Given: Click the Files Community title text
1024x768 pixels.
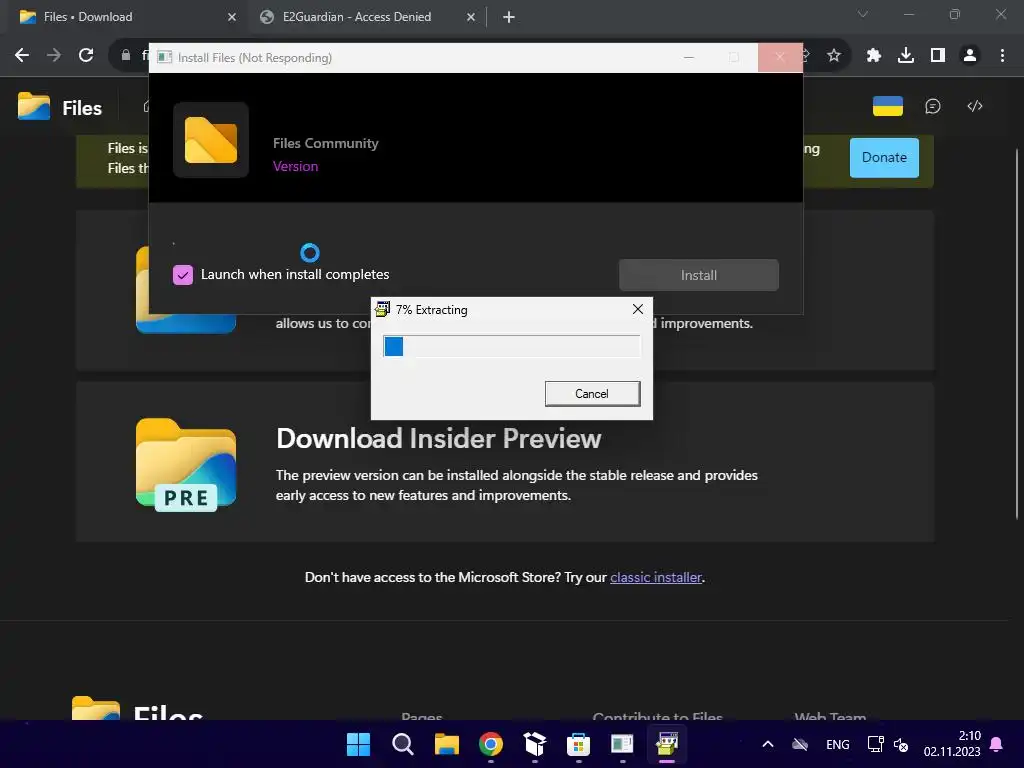Looking at the screenshot, I should [325, 143].
